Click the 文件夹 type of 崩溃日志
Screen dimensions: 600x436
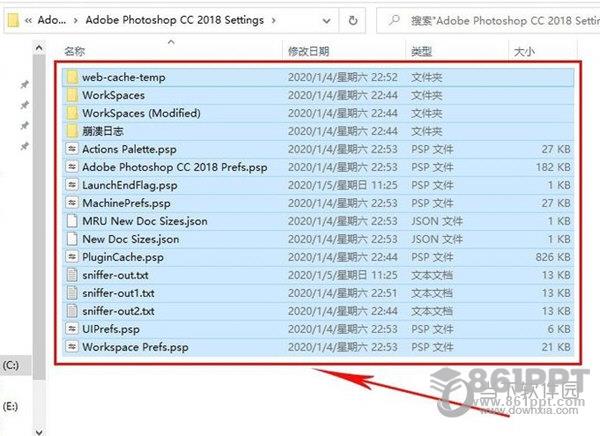click(427, 131)
